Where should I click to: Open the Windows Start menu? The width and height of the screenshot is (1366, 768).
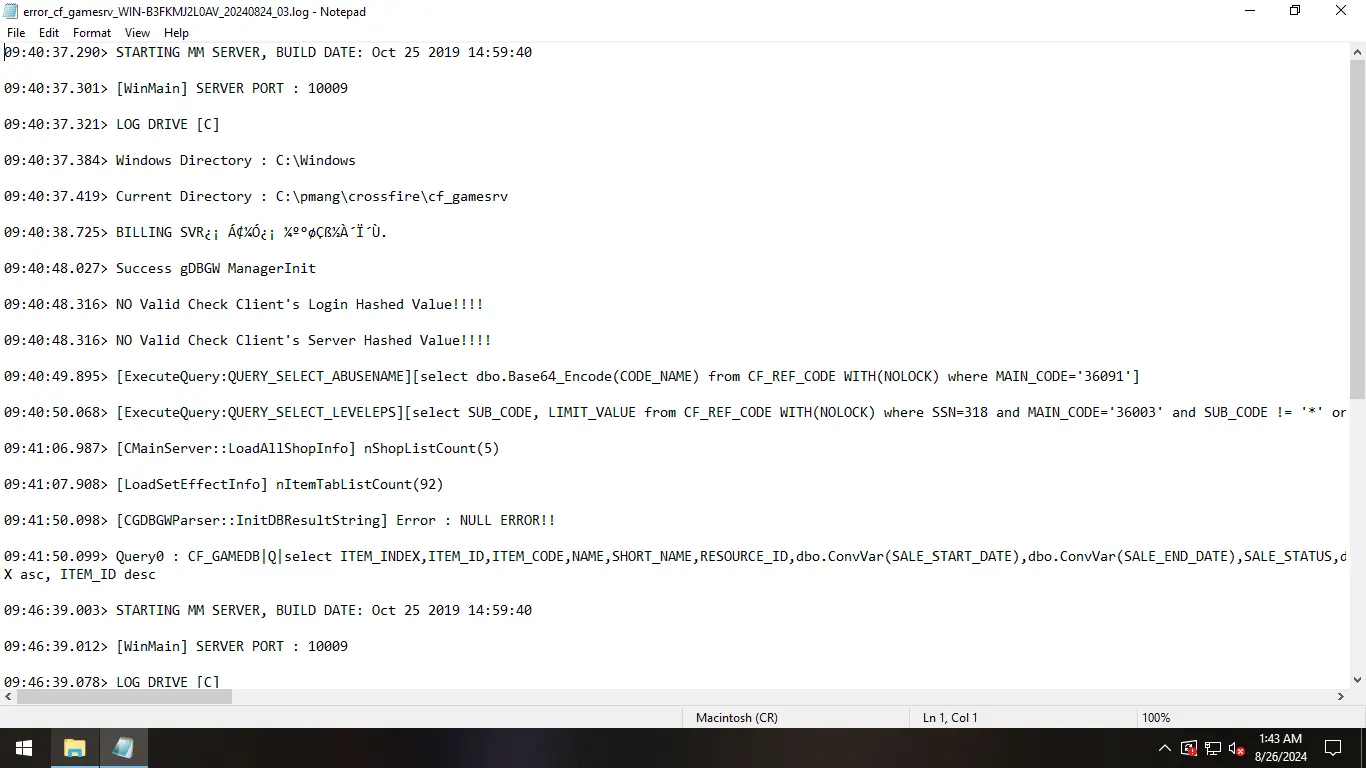pyautogui.click(x=24, y=748)
